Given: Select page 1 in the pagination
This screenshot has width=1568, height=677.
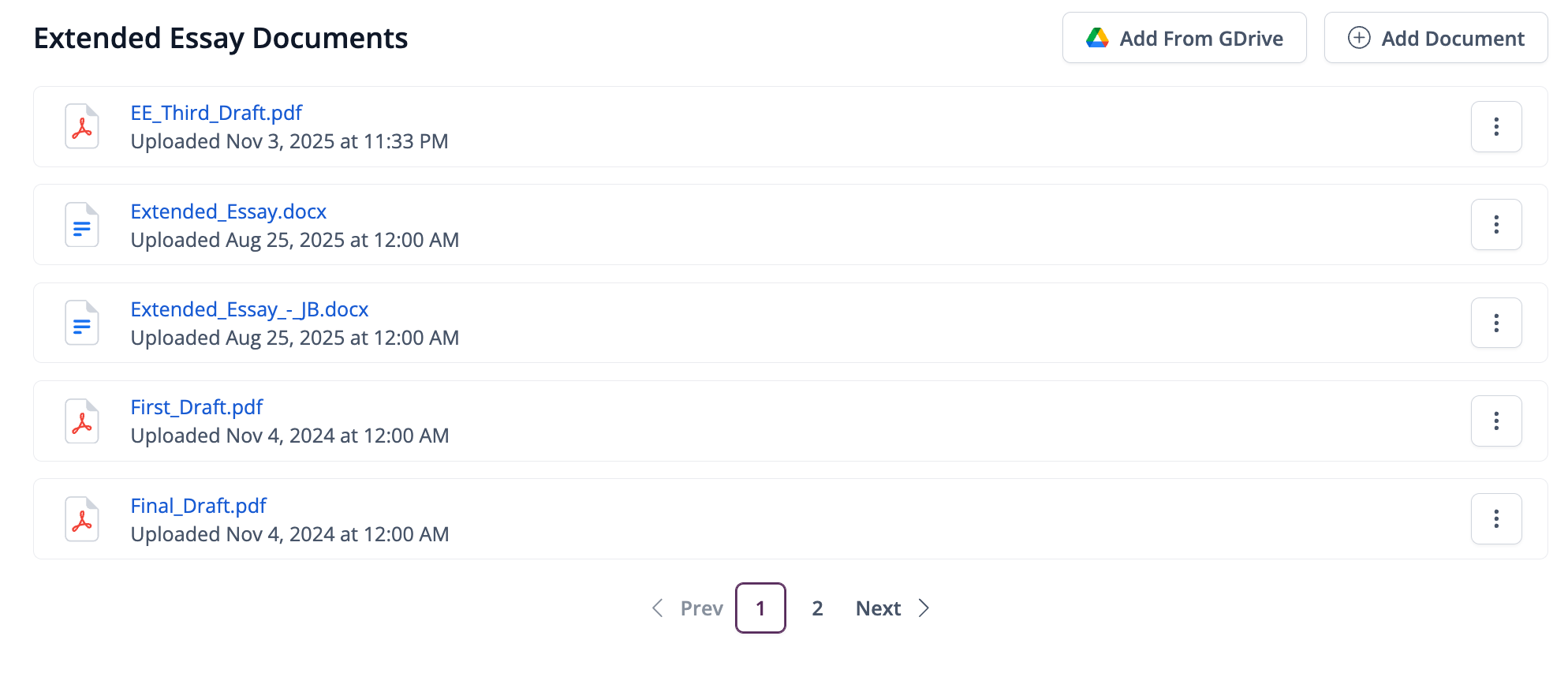Looking at the screenshot, I should click(x=760, y=608).
